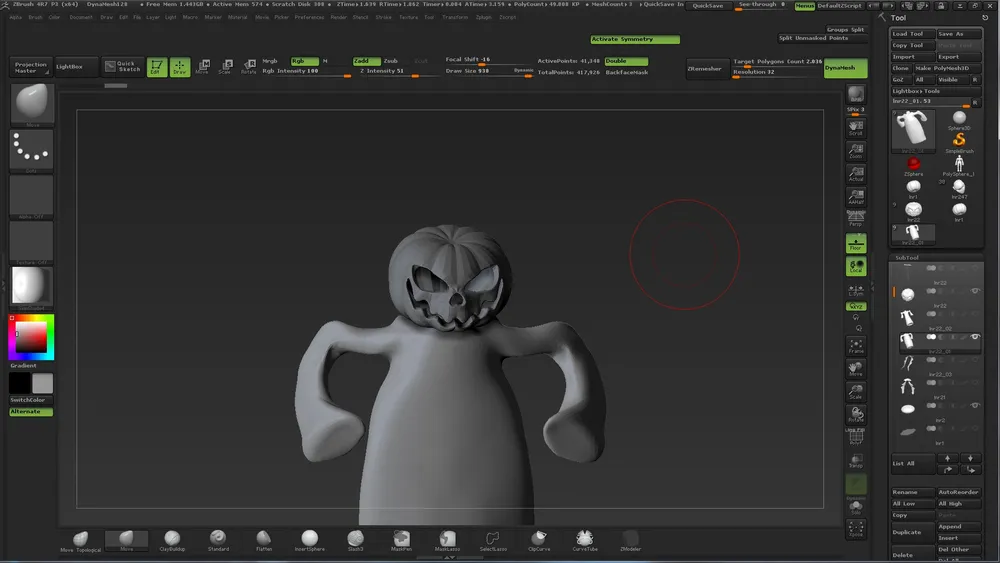The height and width of the screenshot is (563, 1000).
Task: Toggle Zadd sculpting mode
Action: click(x=366, y=61)
